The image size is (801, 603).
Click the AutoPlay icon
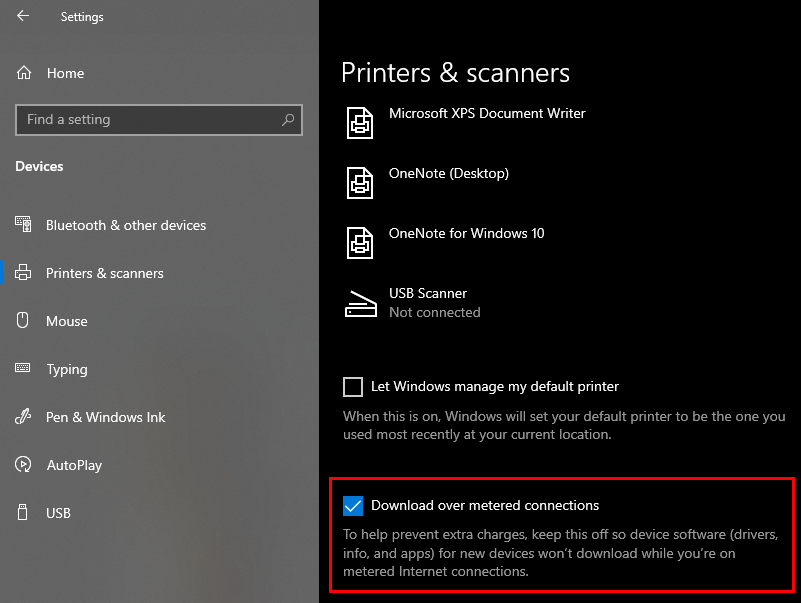pyautogui.click(x=23, y=464)
